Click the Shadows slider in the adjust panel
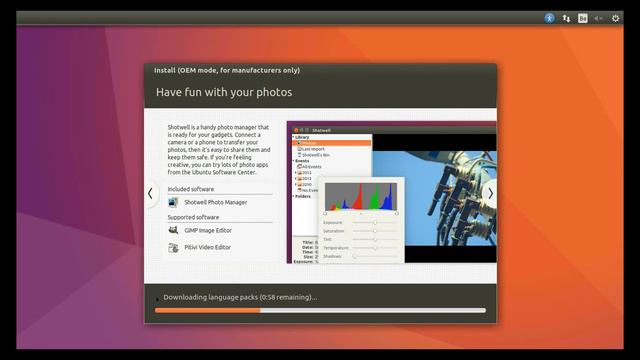640x360 pixels. coord(375,256)
